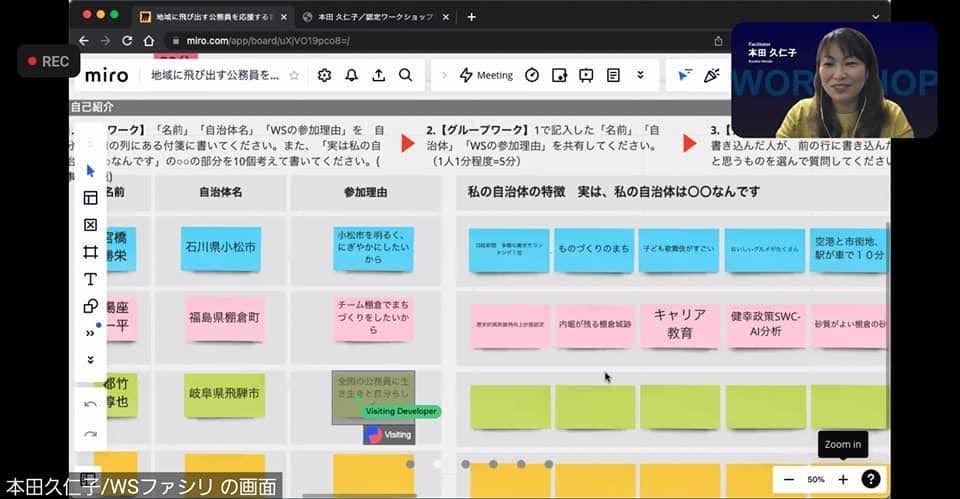Close the 本田久仁子 workshop tab
Viewport: 960px width, 499px height.
point(446,17)
